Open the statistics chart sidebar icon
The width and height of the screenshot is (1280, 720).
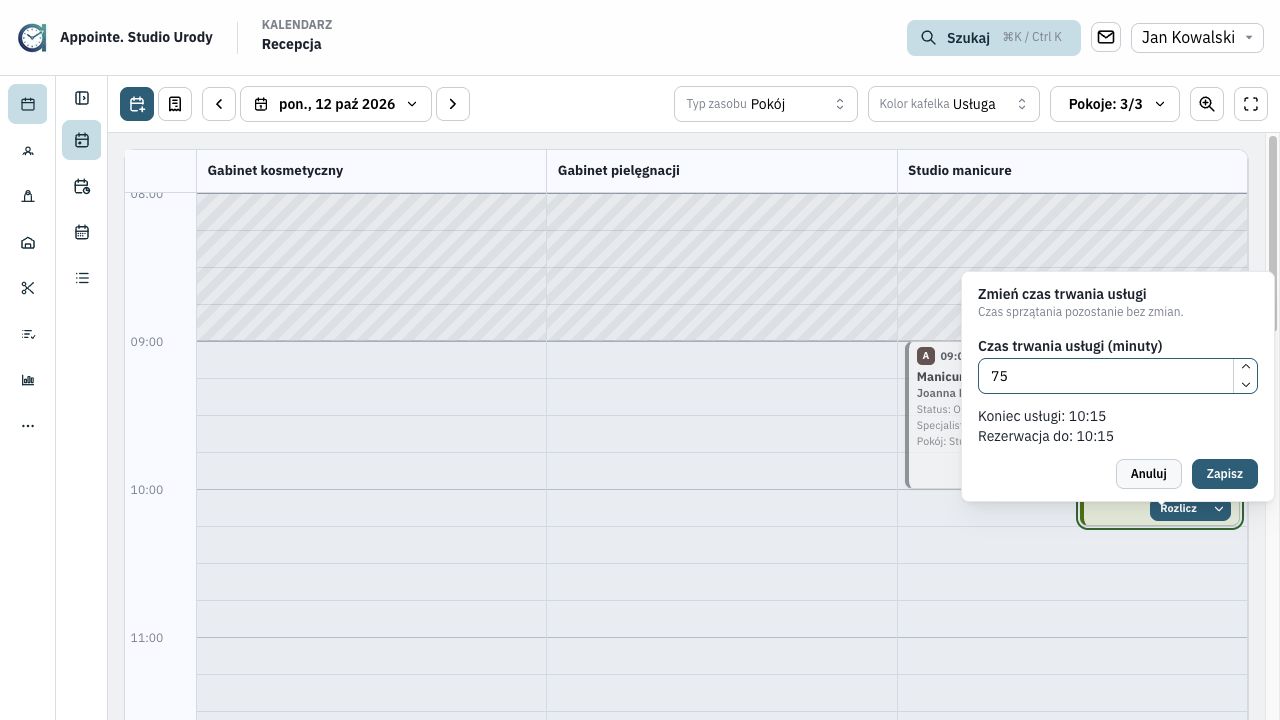(28, 380)
